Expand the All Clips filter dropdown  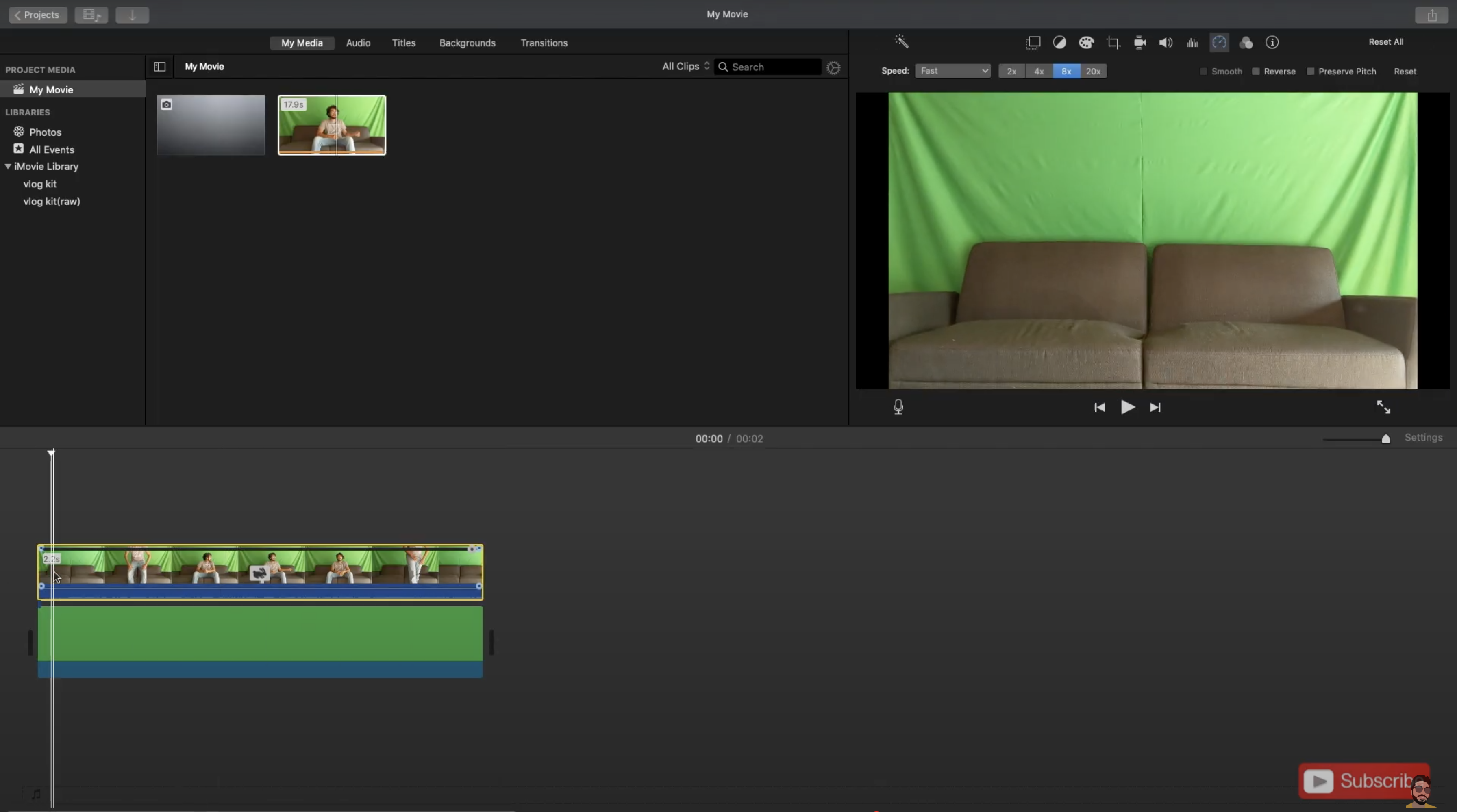(x=684, y=66)
